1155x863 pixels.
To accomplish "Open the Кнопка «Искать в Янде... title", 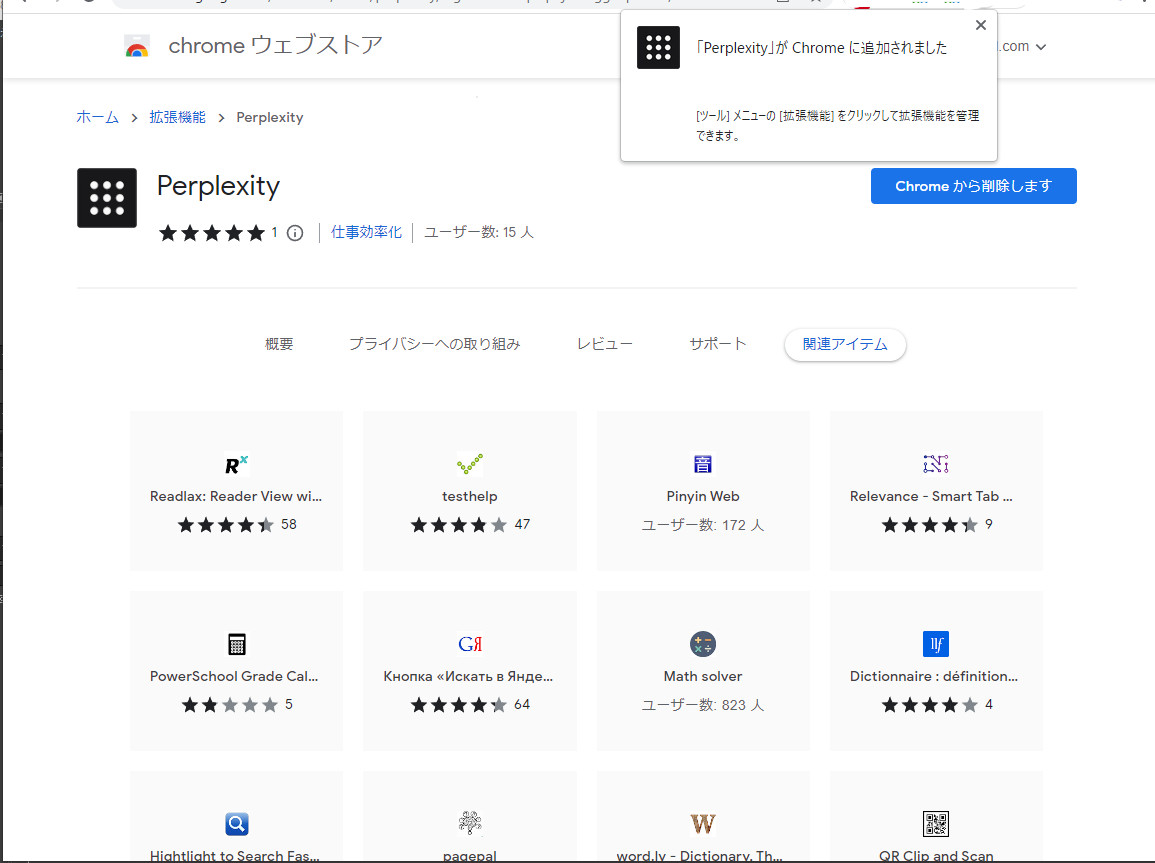I will (x=468, y=676).
